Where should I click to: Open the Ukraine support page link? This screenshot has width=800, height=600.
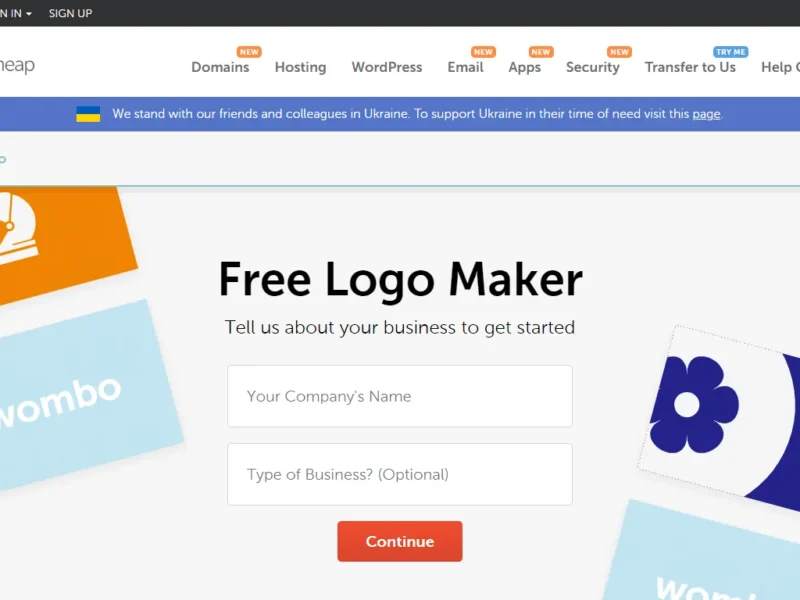tap(706, 114)
